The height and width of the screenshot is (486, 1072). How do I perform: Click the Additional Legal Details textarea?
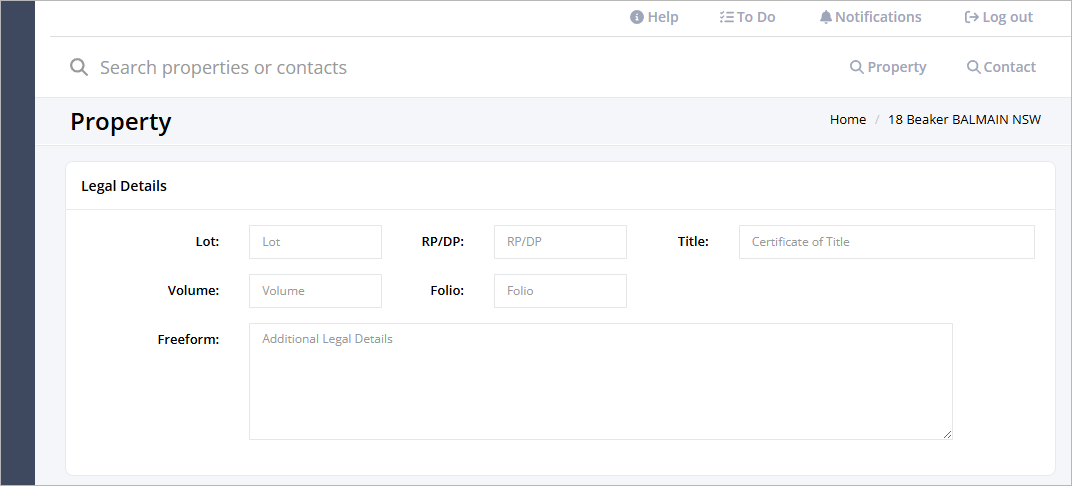click(600, 381)
